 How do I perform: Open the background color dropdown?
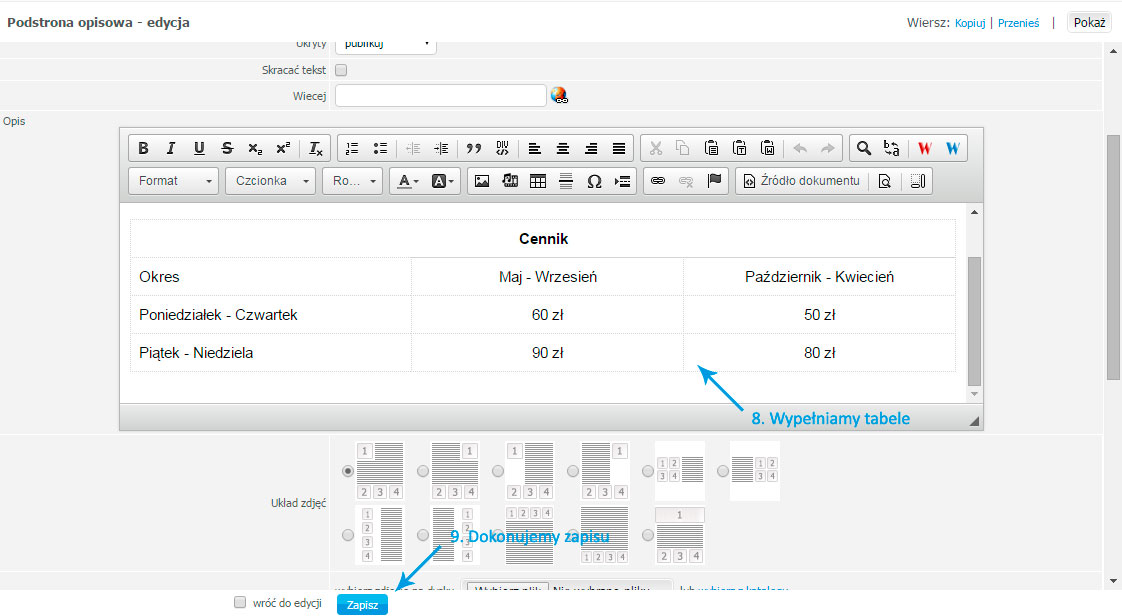coord(442,181)
